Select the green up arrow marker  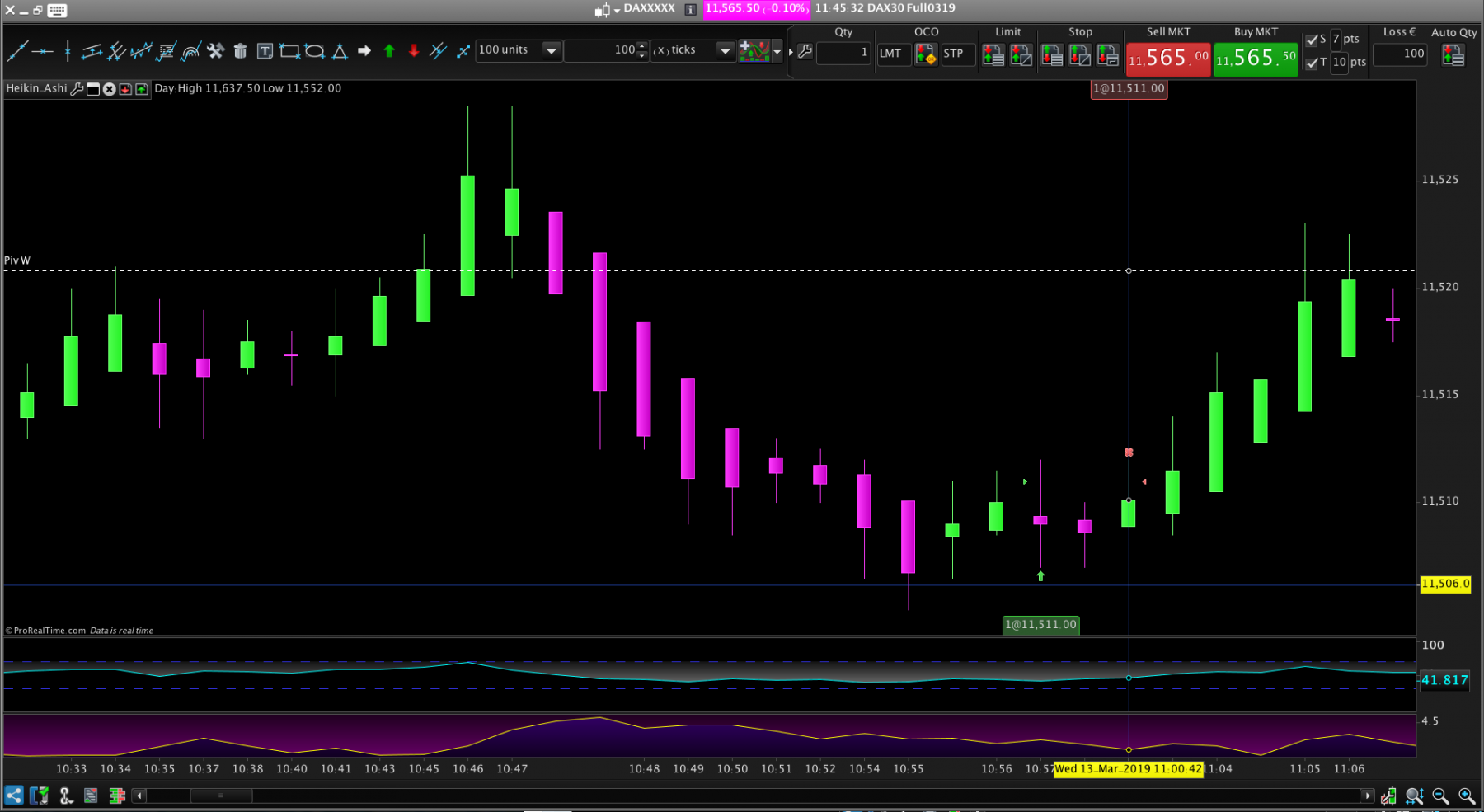389,51
